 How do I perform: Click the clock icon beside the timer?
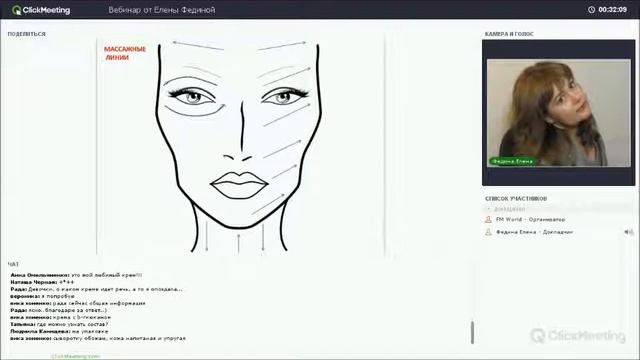(x=591, y=9)
